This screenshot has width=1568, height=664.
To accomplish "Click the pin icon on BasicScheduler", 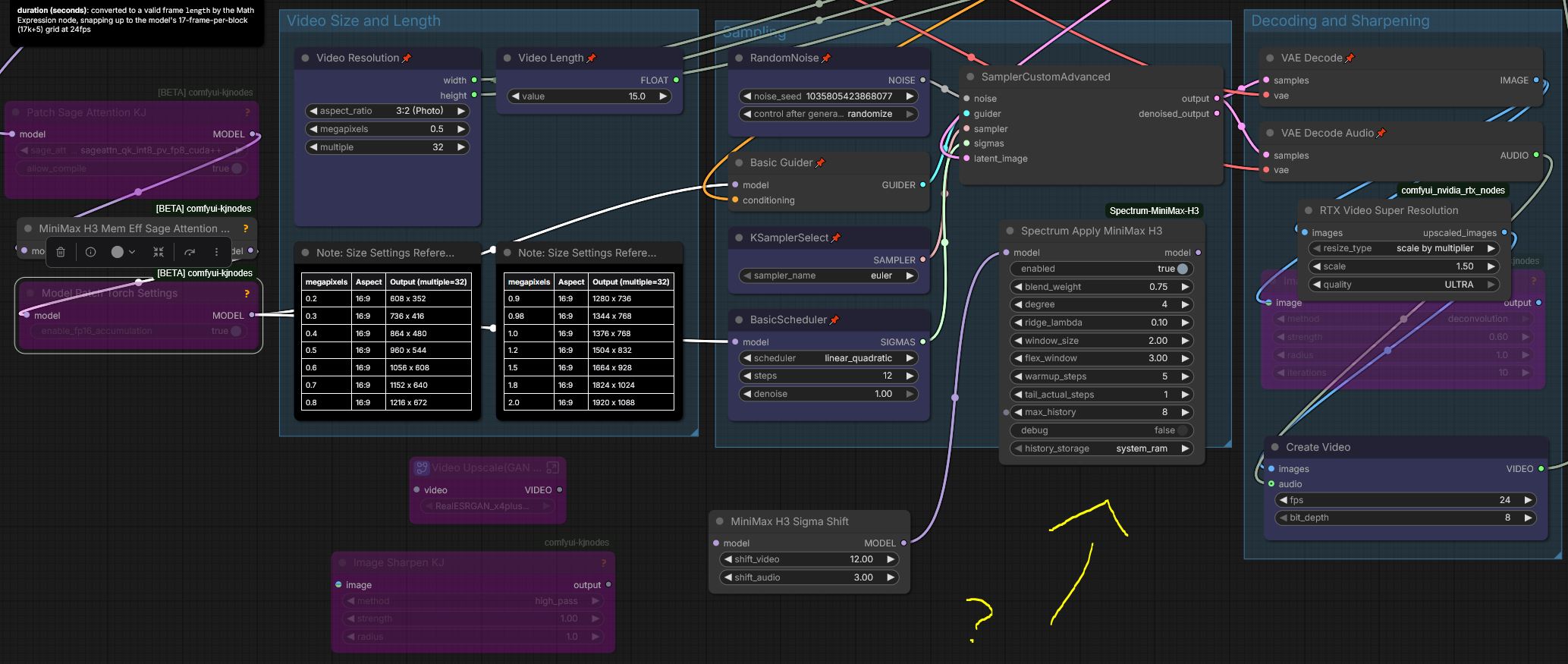I will click(834, 320).
